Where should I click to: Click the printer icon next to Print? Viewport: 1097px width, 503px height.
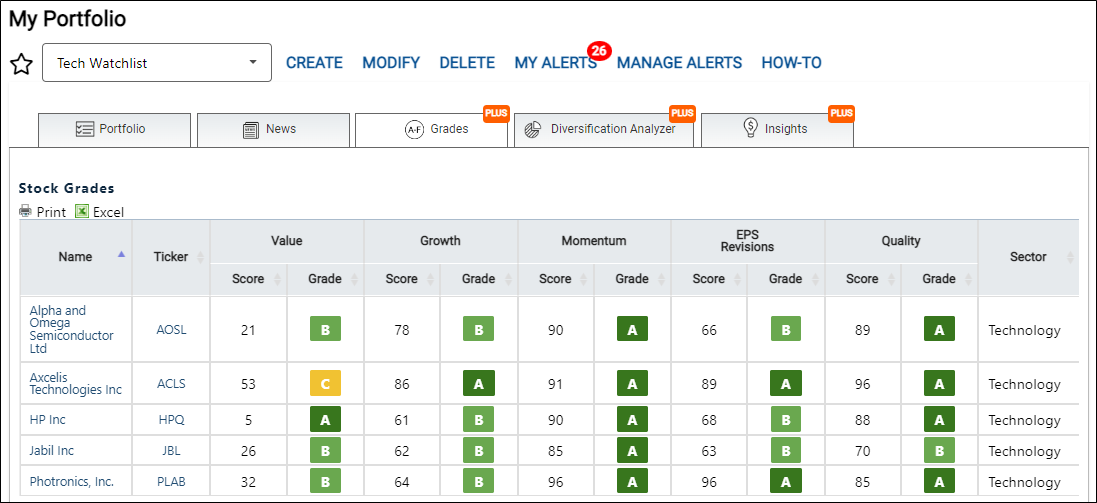[x=26, y=211]
